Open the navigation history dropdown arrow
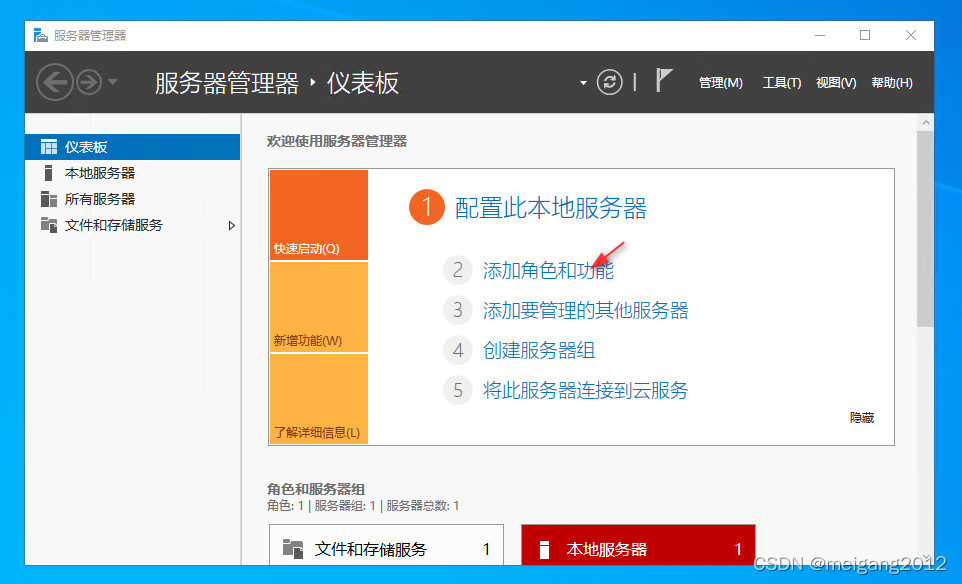 point(113,82)
